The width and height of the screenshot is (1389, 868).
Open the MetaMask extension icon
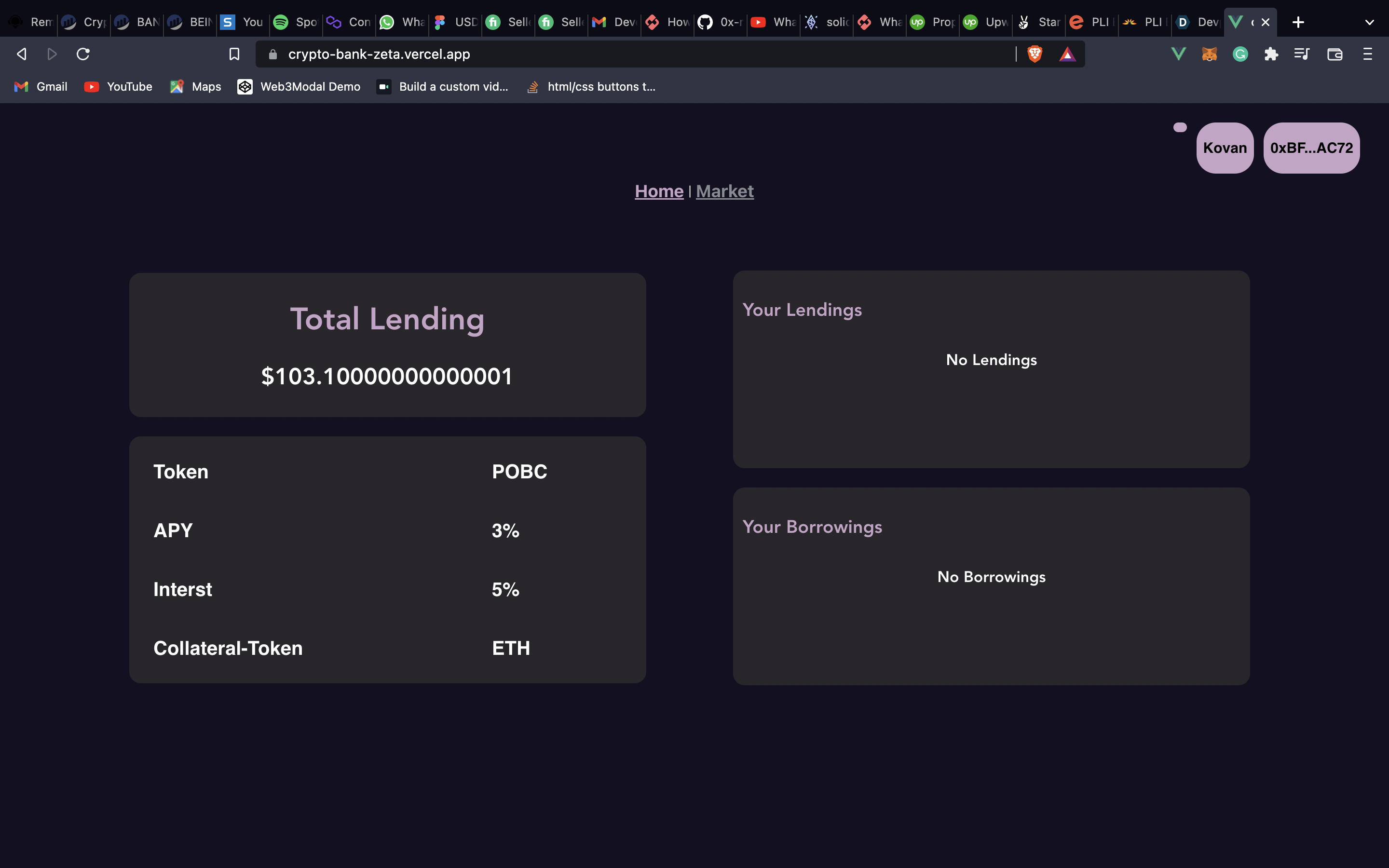tap(1209, 54)
